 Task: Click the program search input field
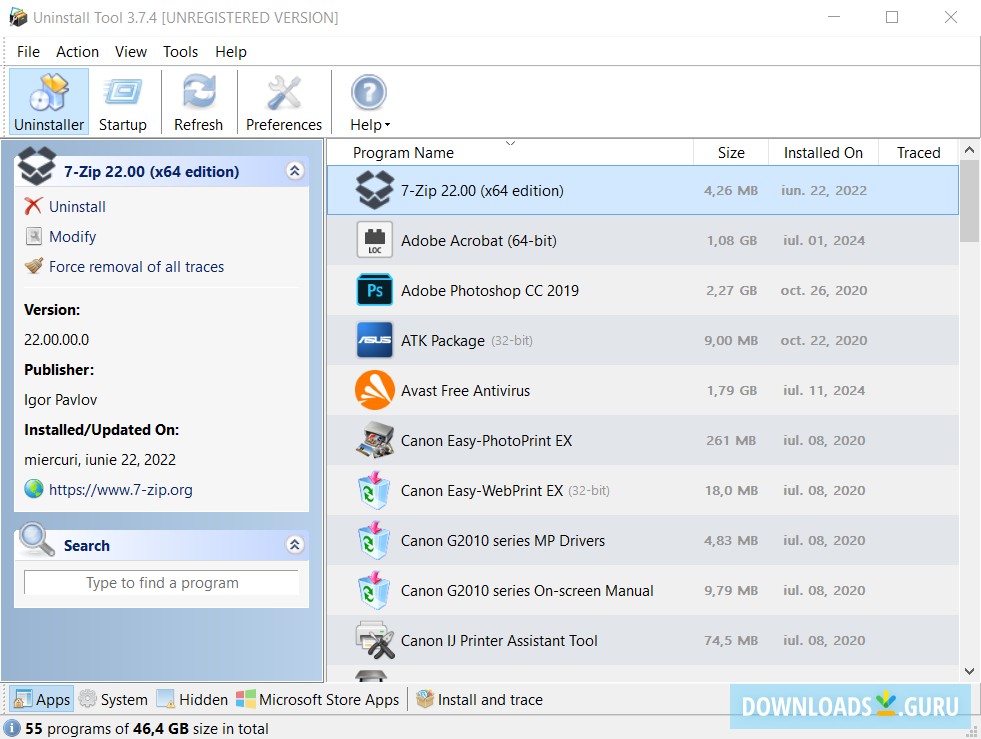click(160, 582)
